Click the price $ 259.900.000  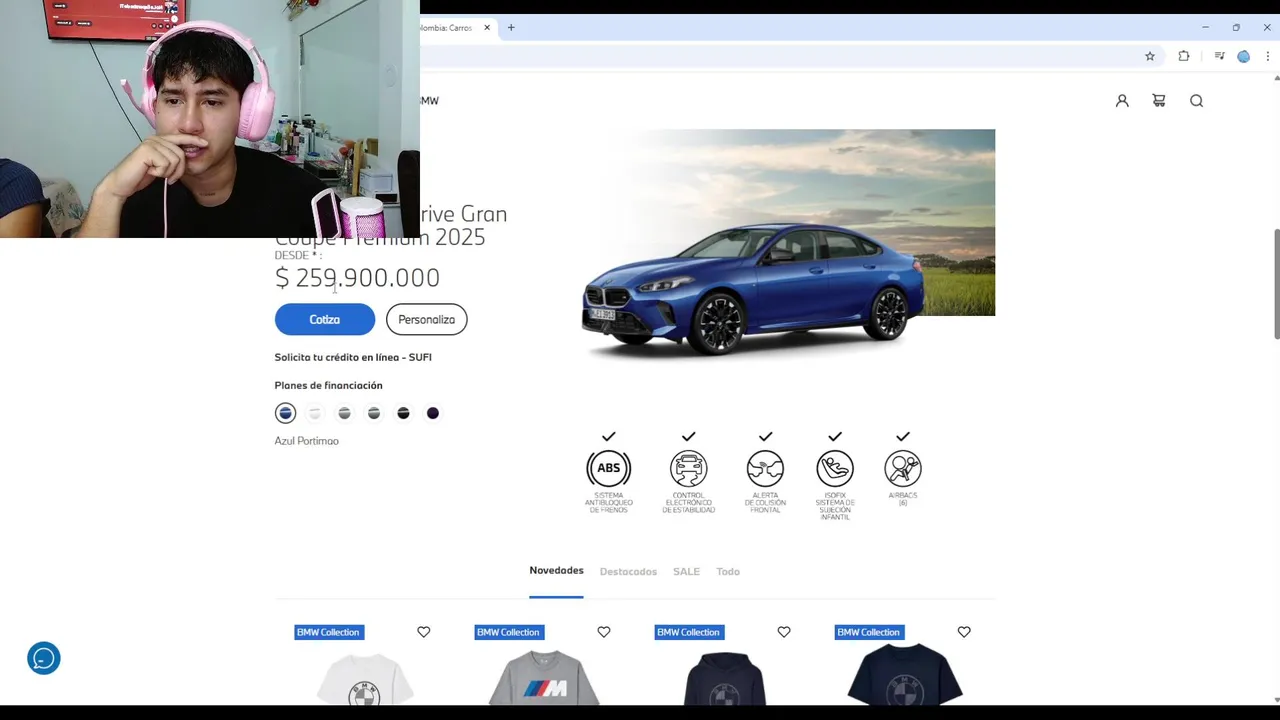tap(357, 278)
